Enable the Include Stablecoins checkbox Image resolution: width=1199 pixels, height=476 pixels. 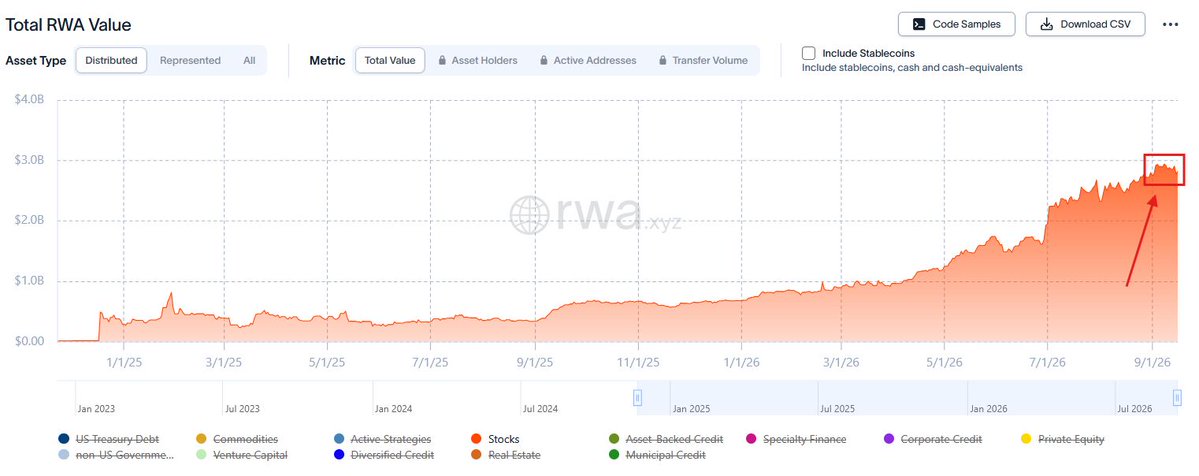coord(808,53)
